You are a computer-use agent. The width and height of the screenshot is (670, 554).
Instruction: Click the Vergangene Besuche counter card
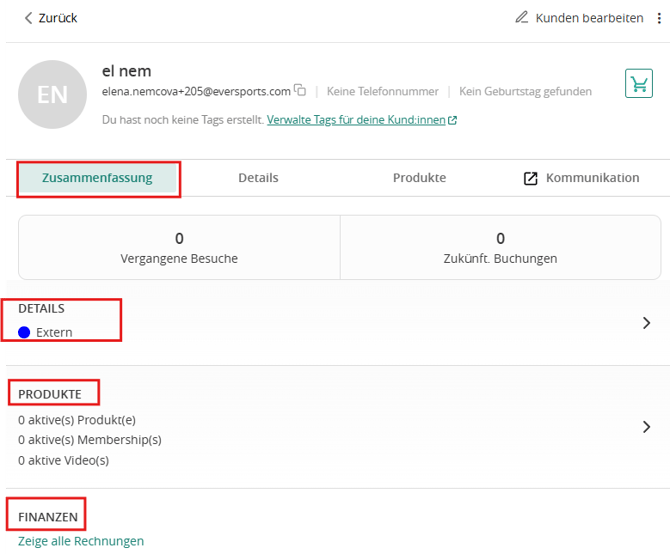point(179,248)
